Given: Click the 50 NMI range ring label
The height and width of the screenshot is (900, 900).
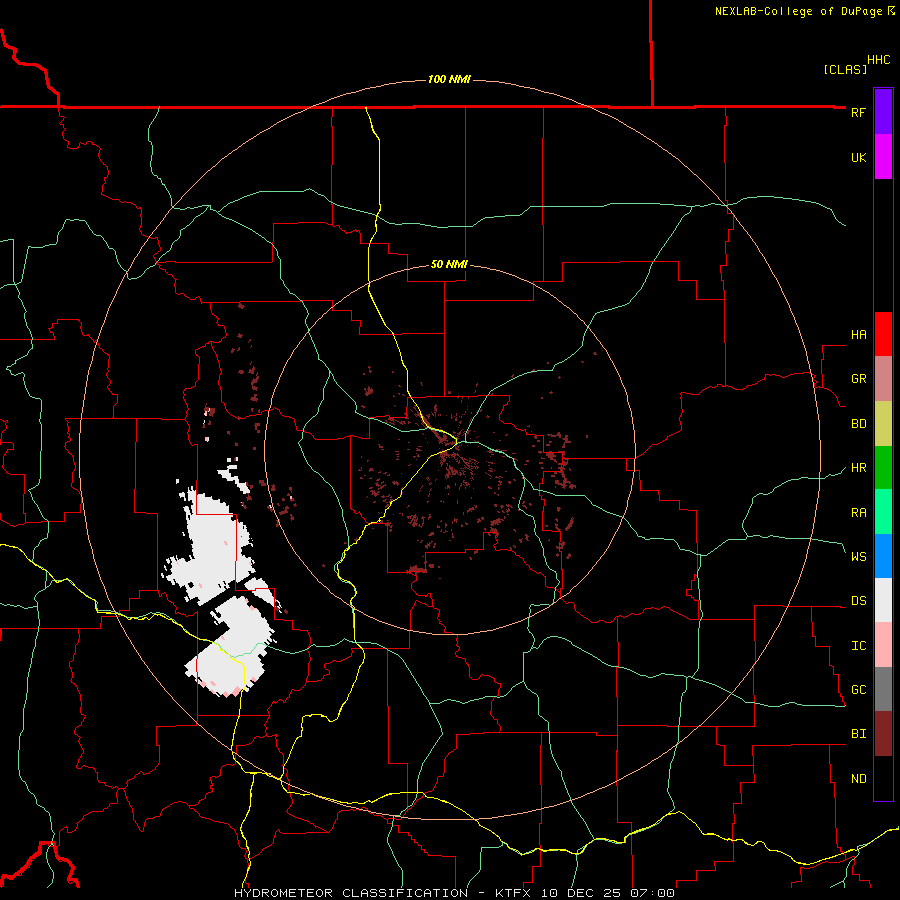Looking at the screenshot, I should point(449,264).
